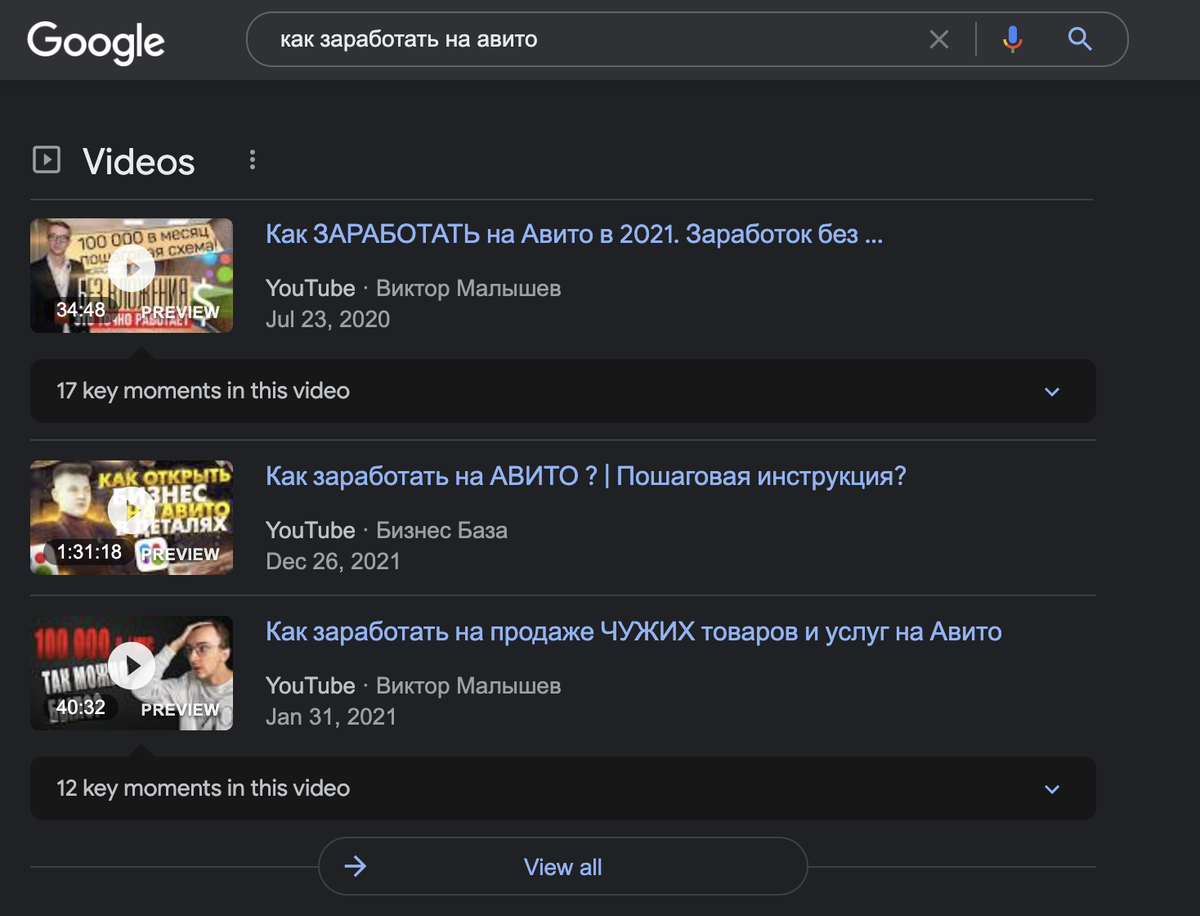Screen dimensions: 1200x916
Task: Expand the 17 key moments chevron
Action: point(1051,391)
